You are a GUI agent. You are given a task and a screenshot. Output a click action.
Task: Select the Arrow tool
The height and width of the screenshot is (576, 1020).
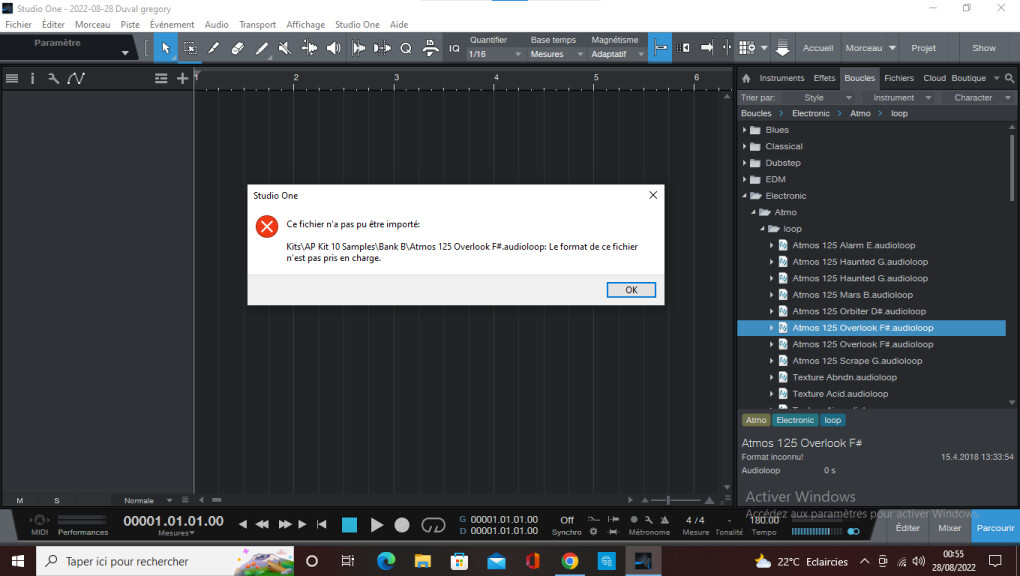[165, 48]
